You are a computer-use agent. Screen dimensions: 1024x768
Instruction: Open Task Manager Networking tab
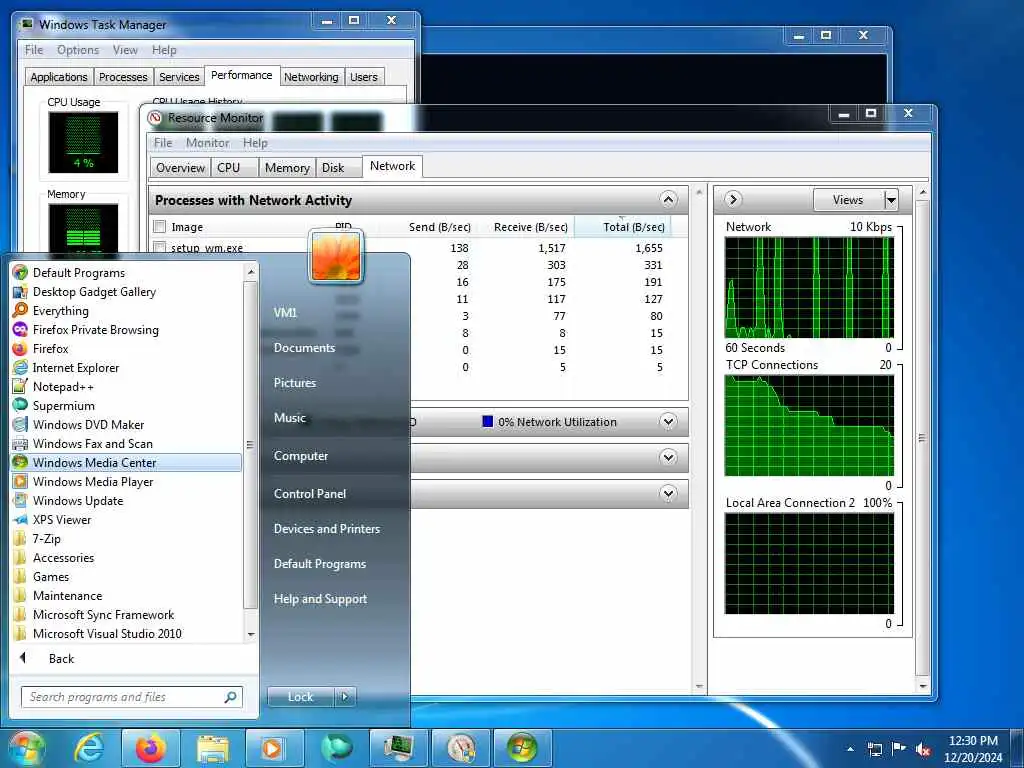[x=311, y=77]
